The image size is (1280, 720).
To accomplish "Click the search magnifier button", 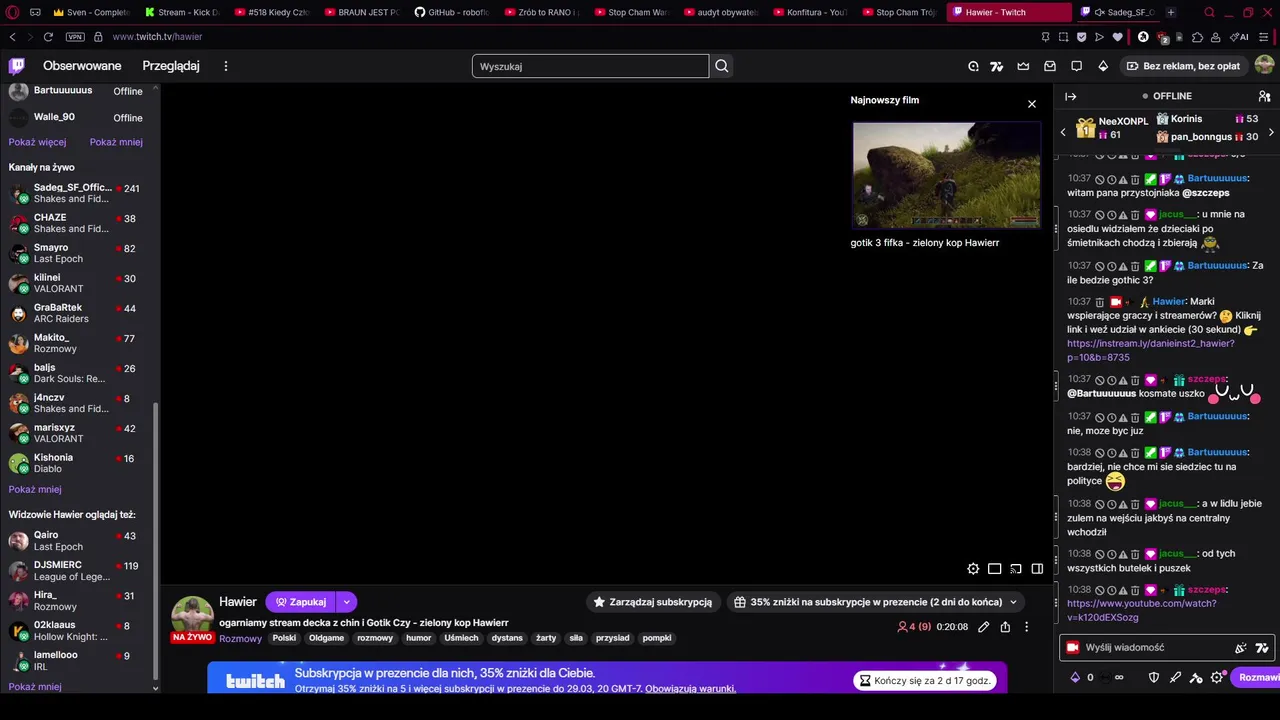I will click(722, 66).
